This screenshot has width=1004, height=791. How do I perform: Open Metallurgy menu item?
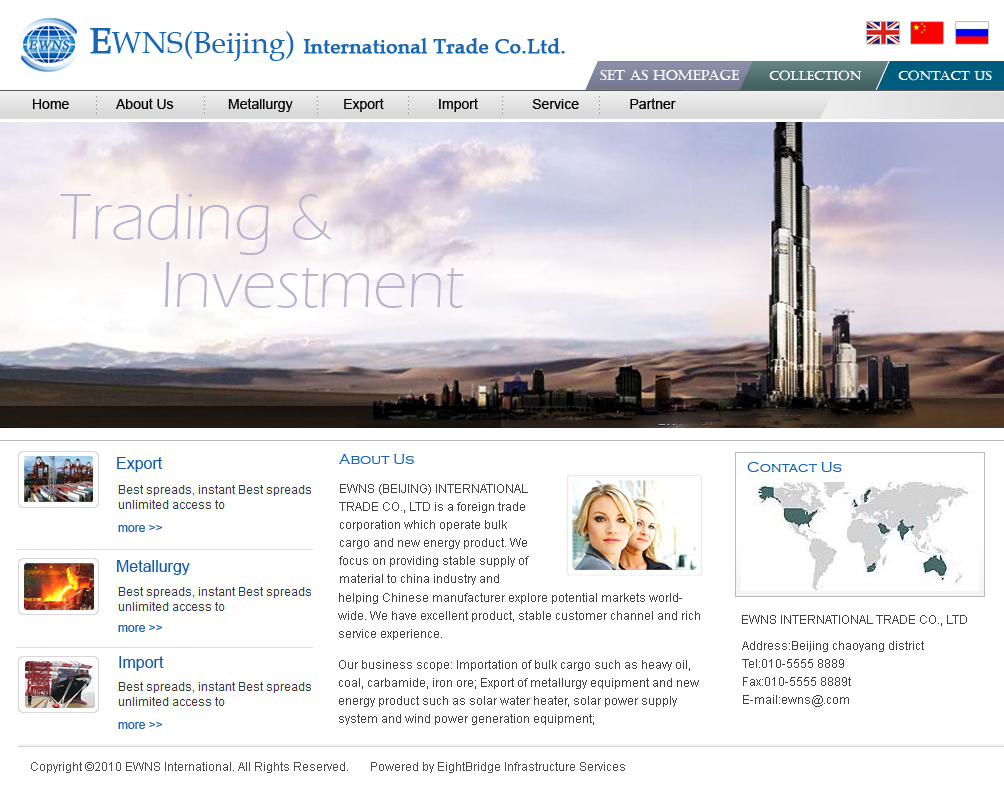tap(260, 104)
